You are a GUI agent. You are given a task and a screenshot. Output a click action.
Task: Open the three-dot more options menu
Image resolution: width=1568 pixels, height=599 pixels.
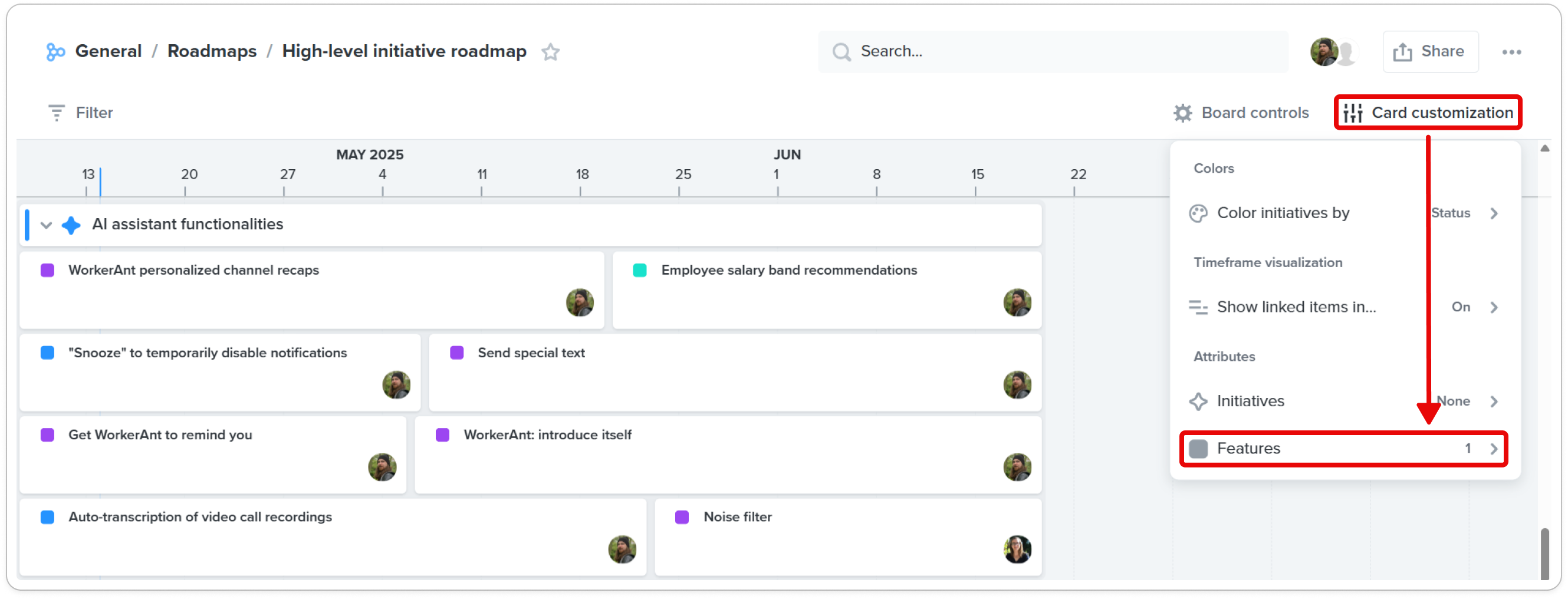click(1511, 52)
